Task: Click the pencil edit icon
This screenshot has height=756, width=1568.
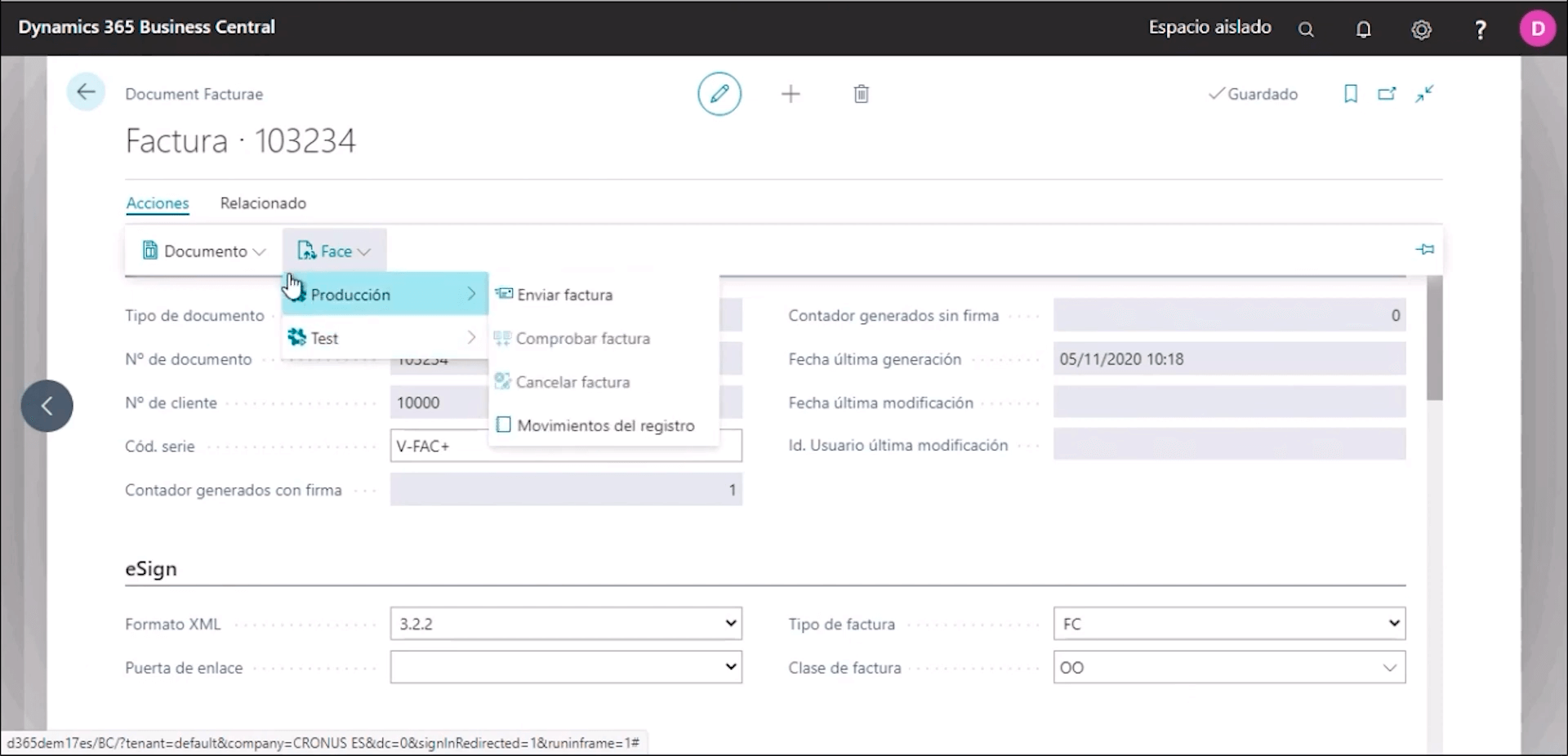Action: (719, 94)
